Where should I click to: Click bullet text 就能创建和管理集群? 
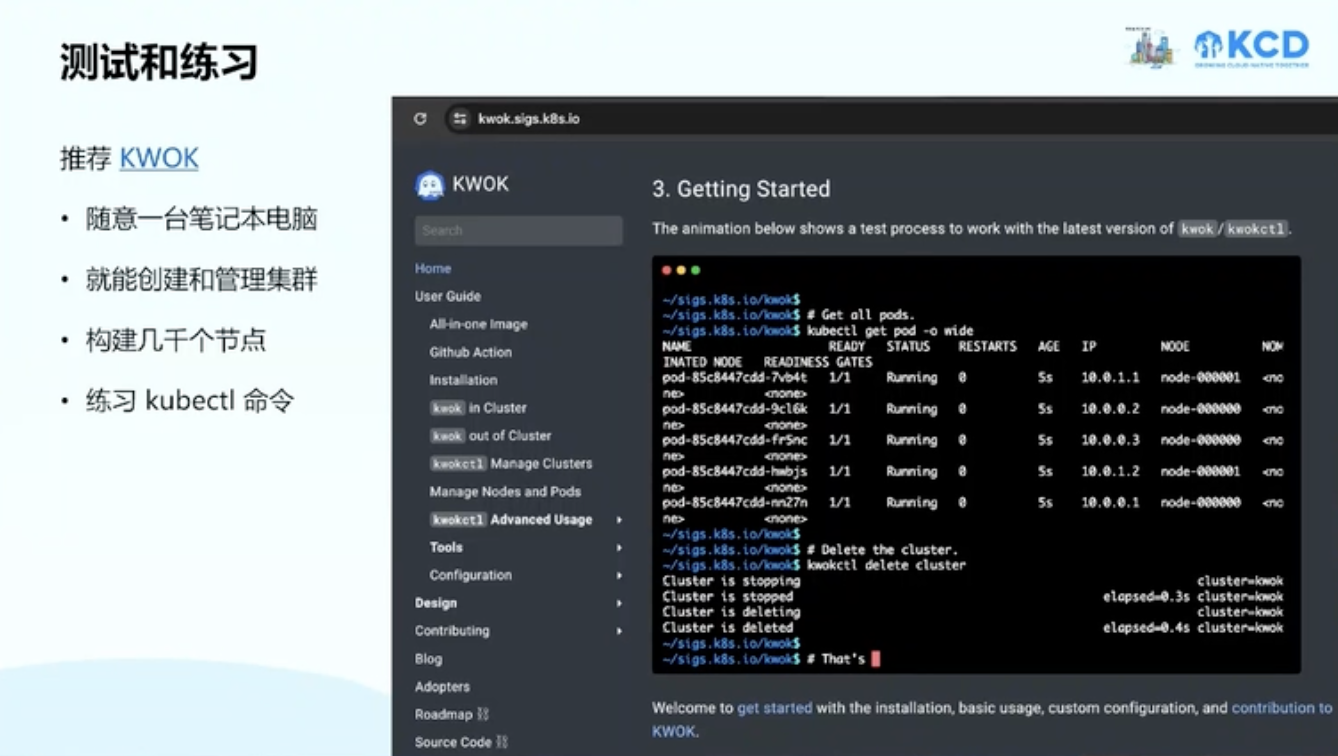202,280
